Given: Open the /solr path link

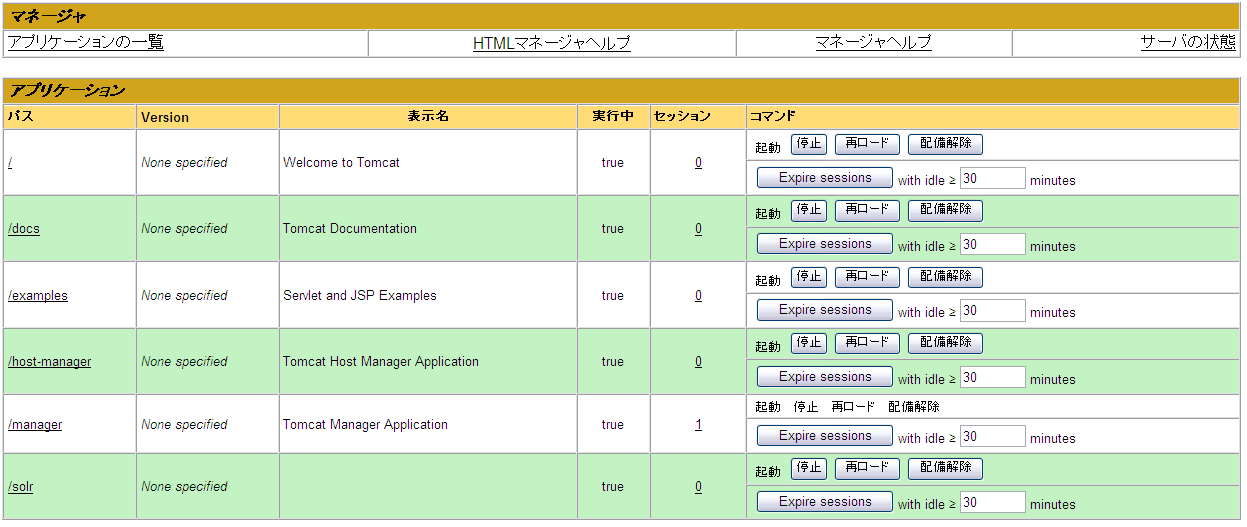Looking at the screenshot, I should click(22, 487).
